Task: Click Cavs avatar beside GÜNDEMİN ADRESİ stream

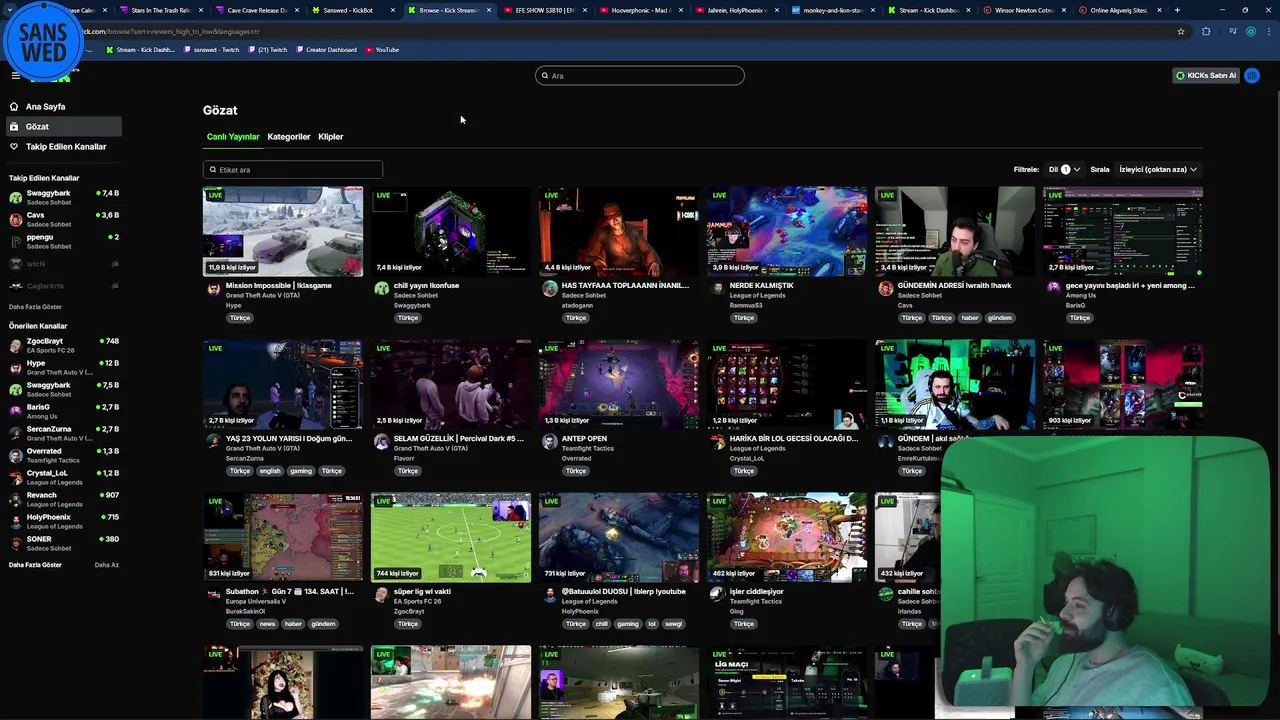Action: tap(885, 289)
